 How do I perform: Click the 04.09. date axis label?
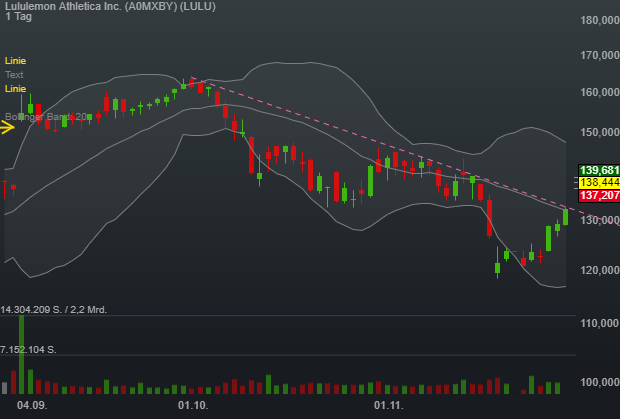point(32,406)
